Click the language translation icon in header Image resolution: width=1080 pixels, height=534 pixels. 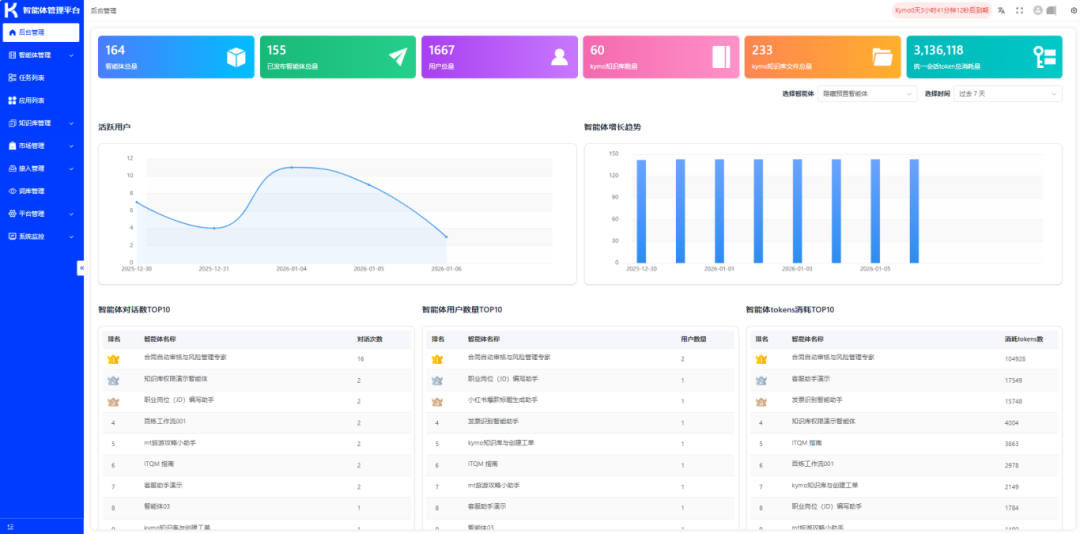pos(1002,10)
